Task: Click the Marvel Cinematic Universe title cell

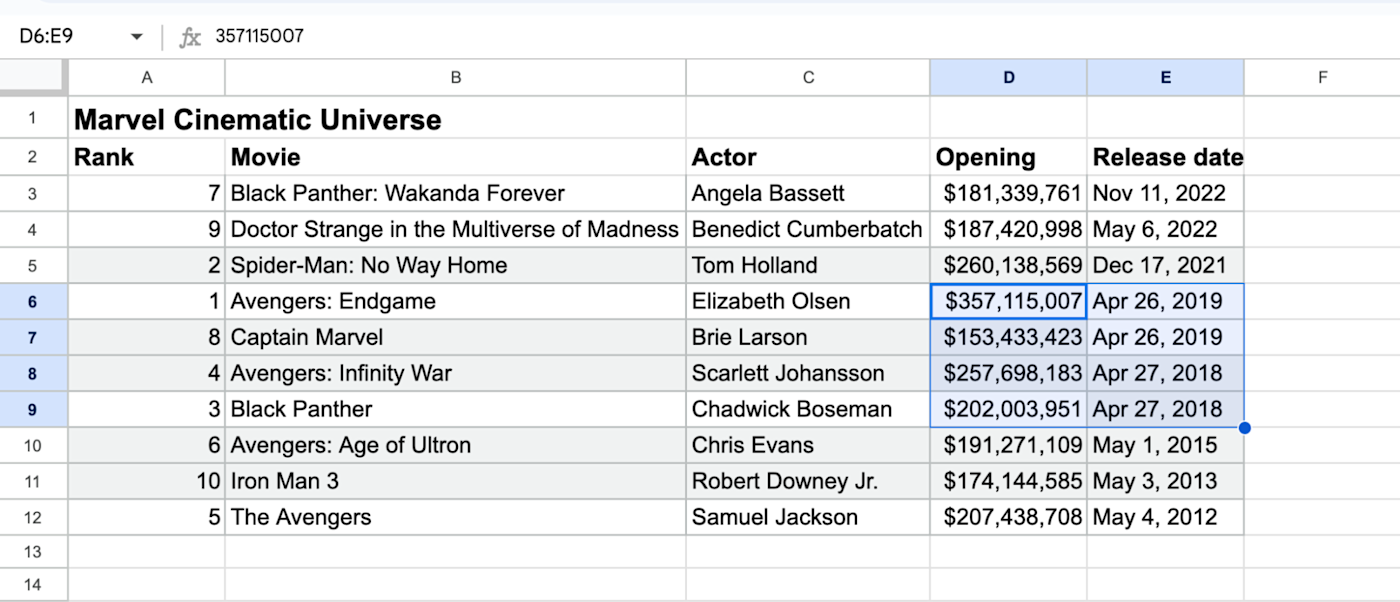Action: tap(258, 120)
